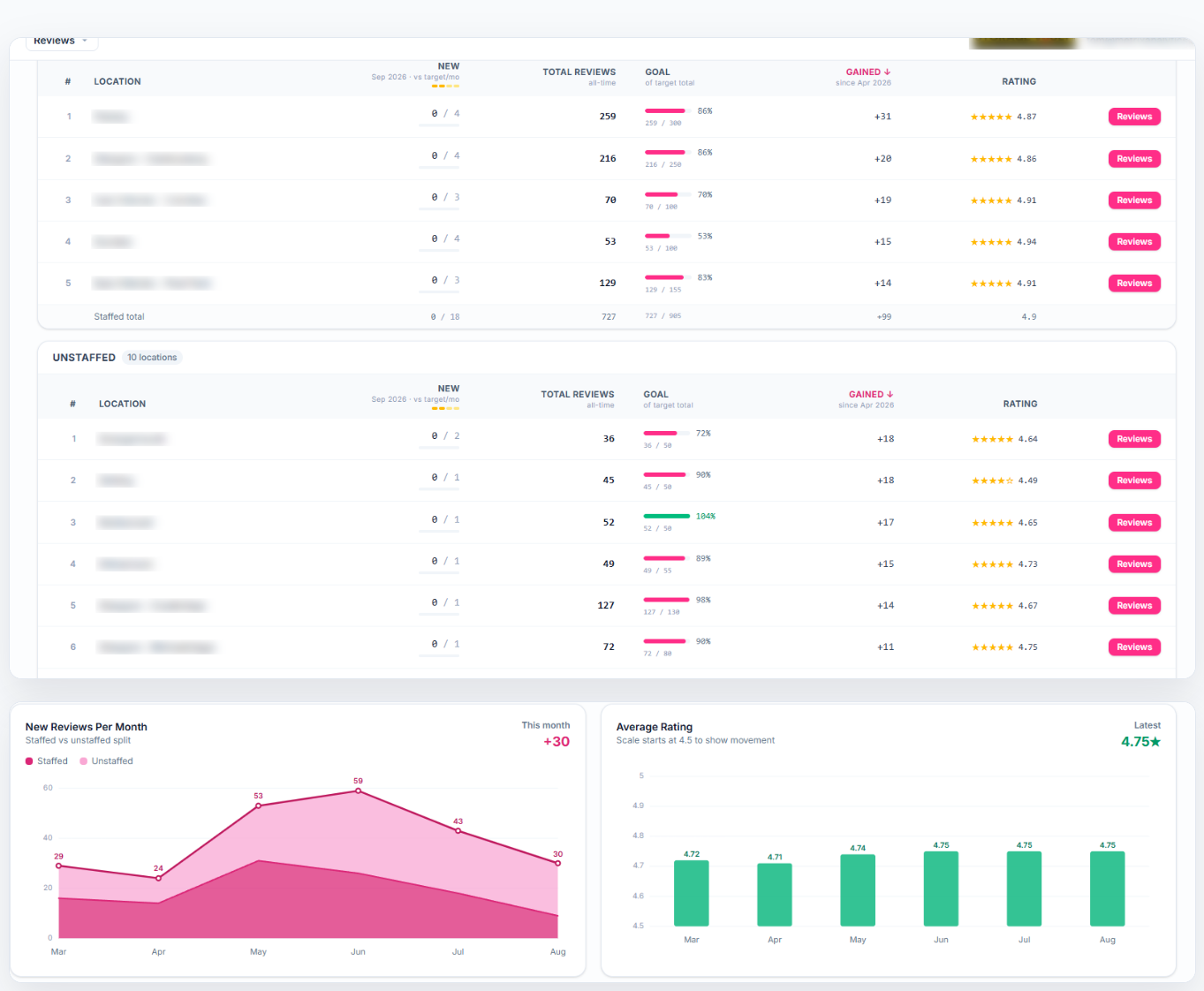This screenshot has height=991, width=1204.
Task: Select the April data point labeled 24
Action: [158, 878]
